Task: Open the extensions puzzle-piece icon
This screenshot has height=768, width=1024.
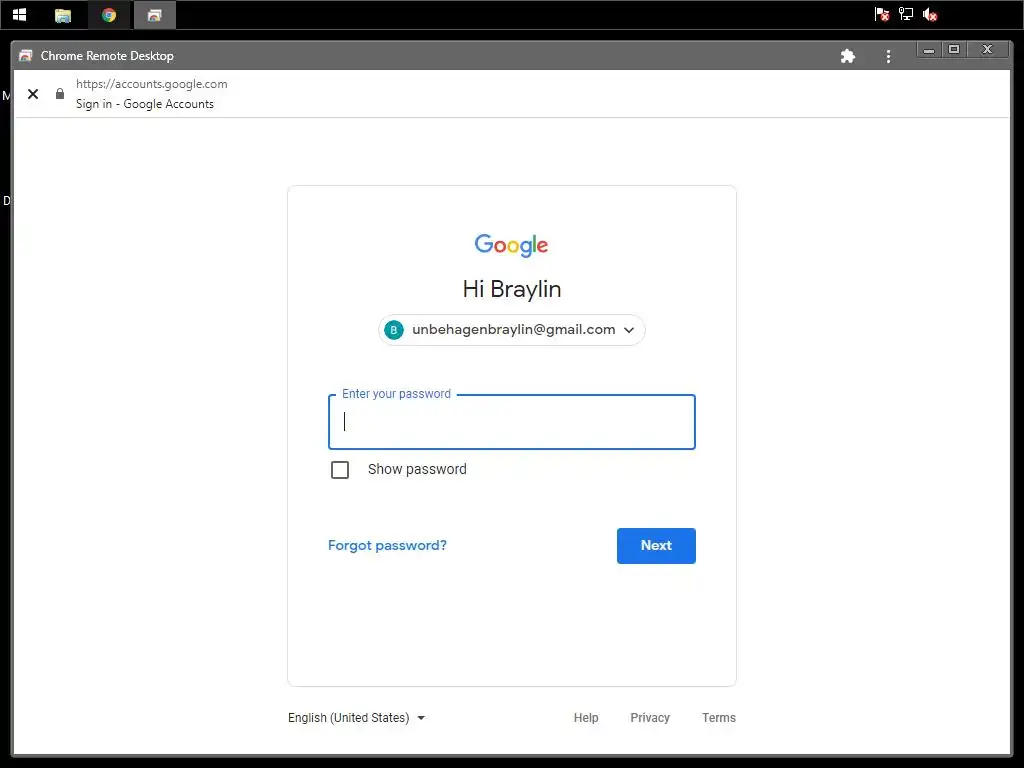Action: [x=848, y=56]
